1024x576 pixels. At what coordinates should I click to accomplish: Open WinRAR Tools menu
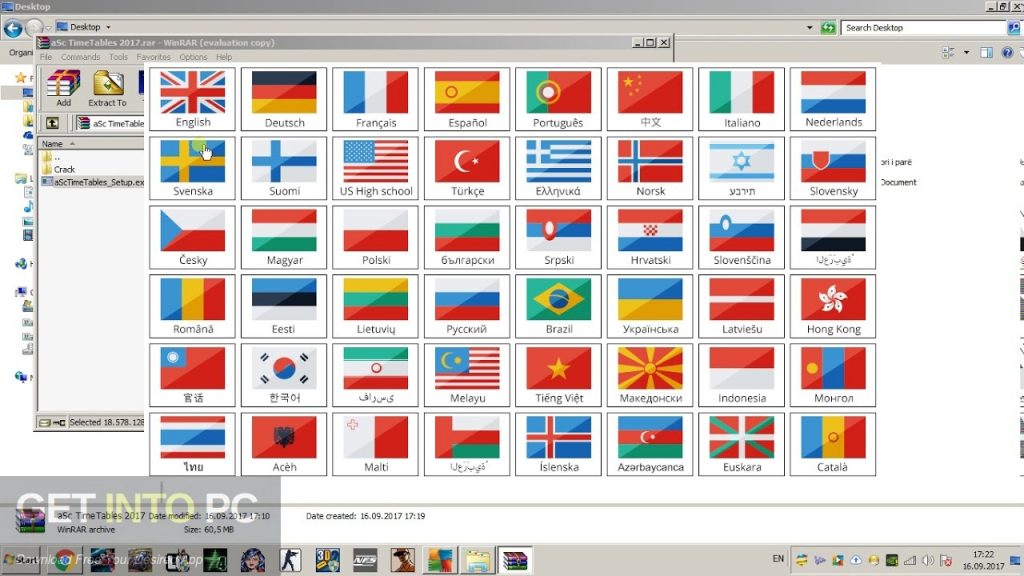(118, 57)
